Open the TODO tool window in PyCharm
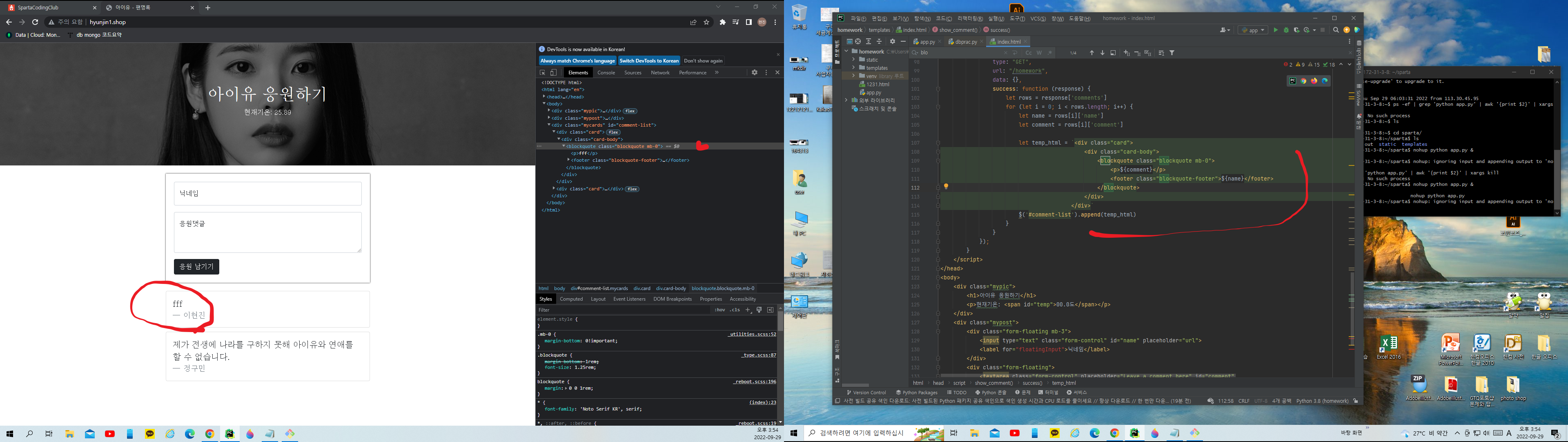Screen dimensions: 1568x442 [956, 393]
